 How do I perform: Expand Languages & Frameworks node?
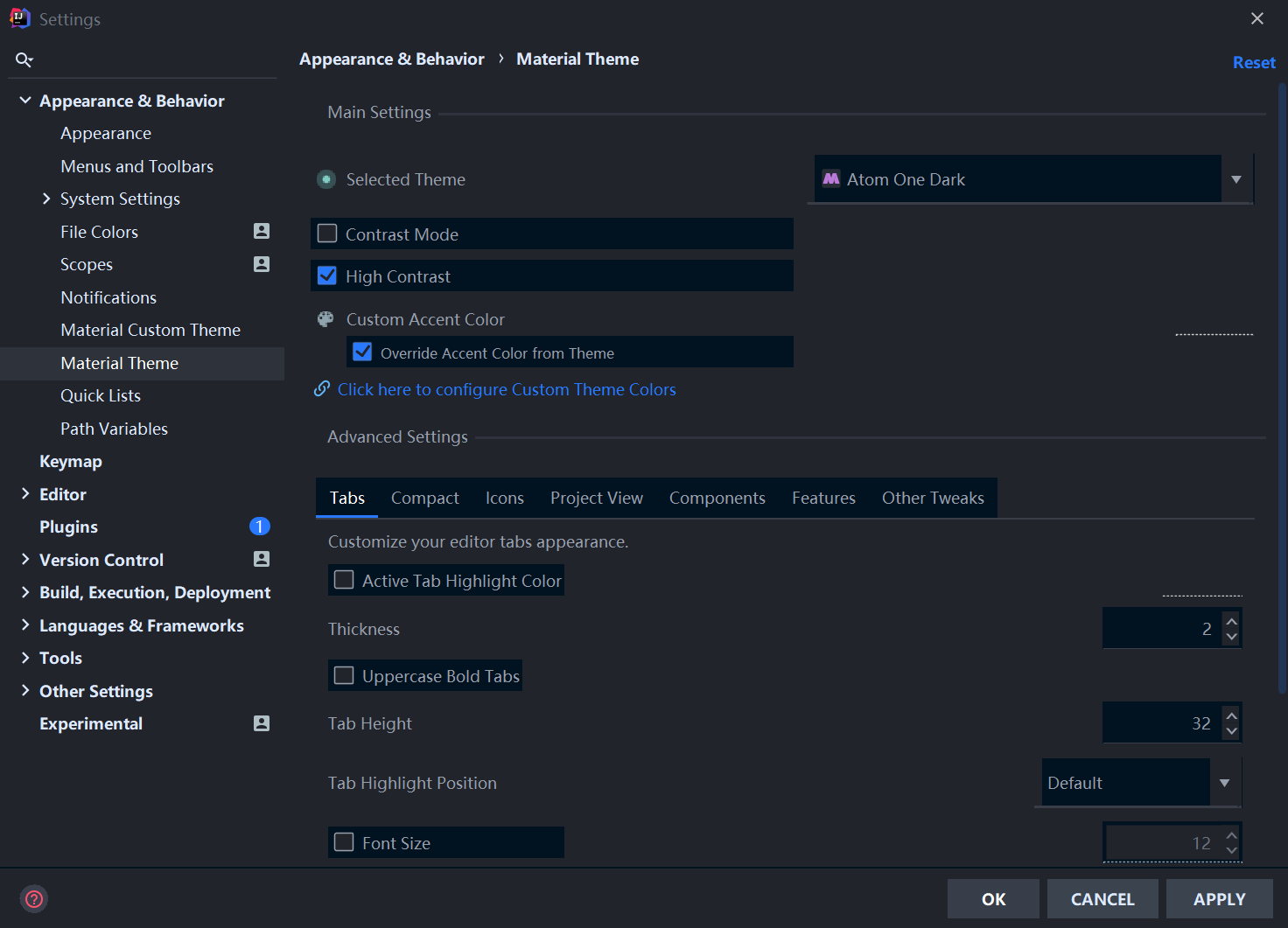25,625
